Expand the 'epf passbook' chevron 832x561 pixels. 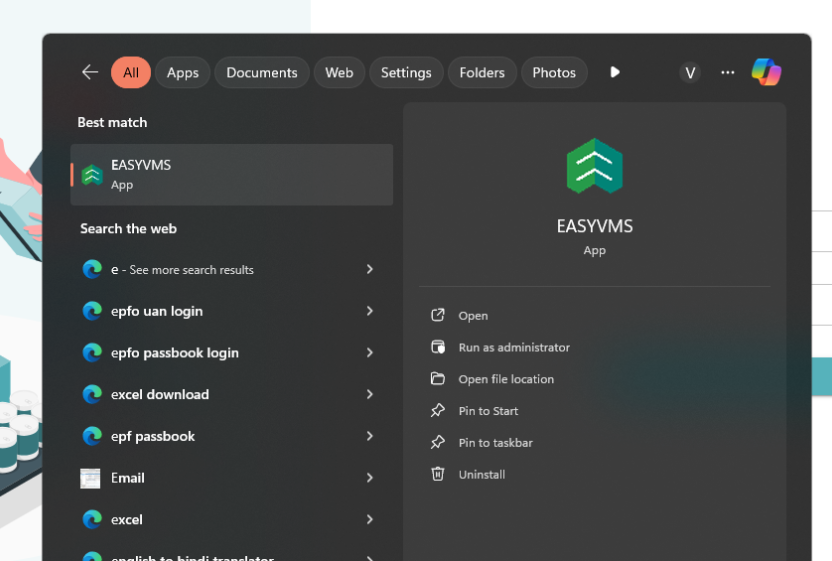[370, 436]
